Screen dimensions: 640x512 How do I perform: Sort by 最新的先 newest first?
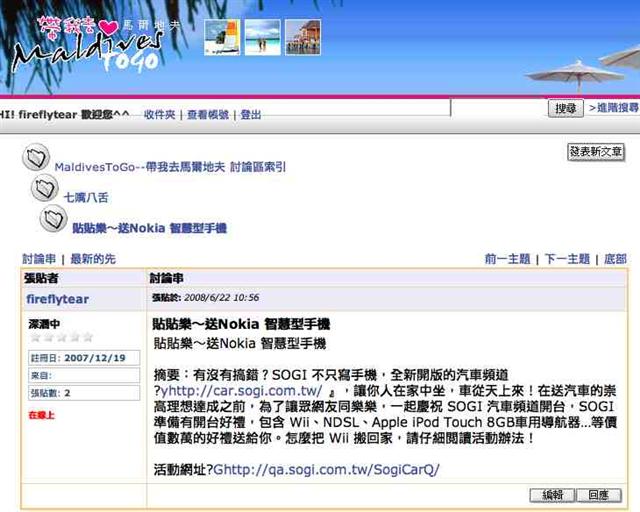[x=93, y=259]
